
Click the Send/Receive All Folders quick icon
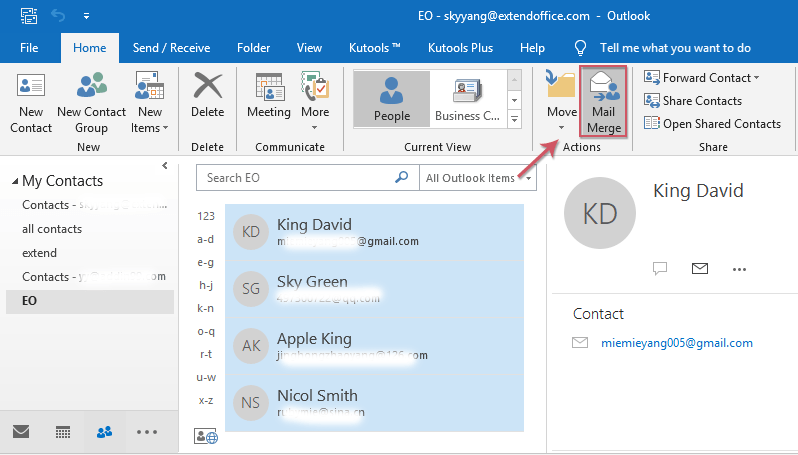click(29, 16)
